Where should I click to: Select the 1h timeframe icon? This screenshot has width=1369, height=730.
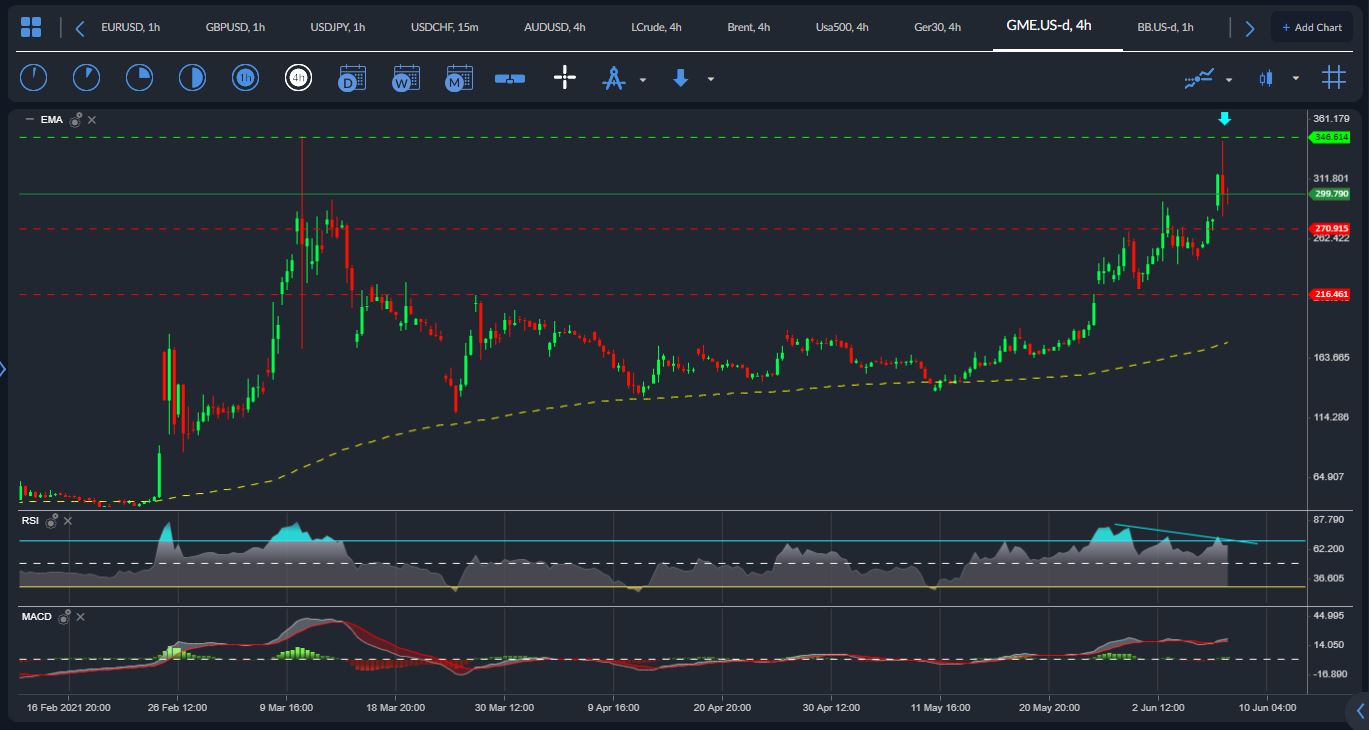pos(245,78)
